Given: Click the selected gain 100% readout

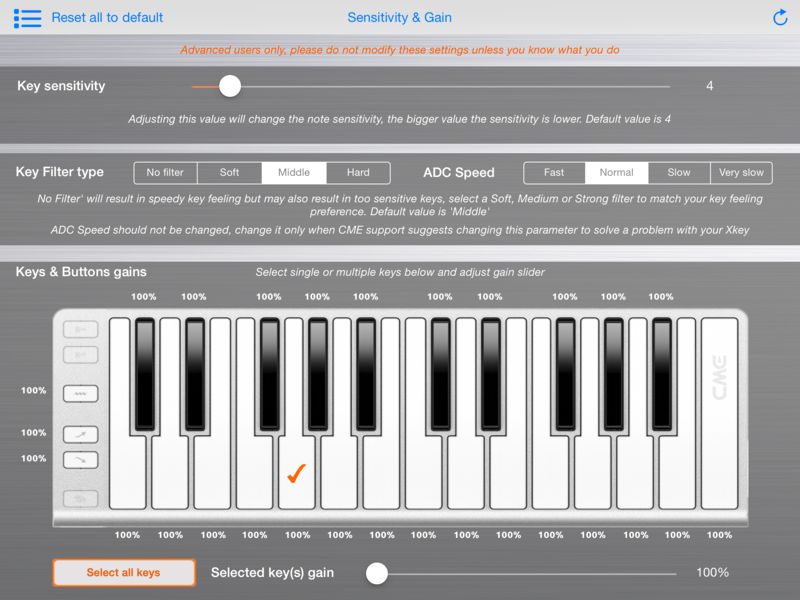Looking at the screenshot, I should tap(712, 572).
